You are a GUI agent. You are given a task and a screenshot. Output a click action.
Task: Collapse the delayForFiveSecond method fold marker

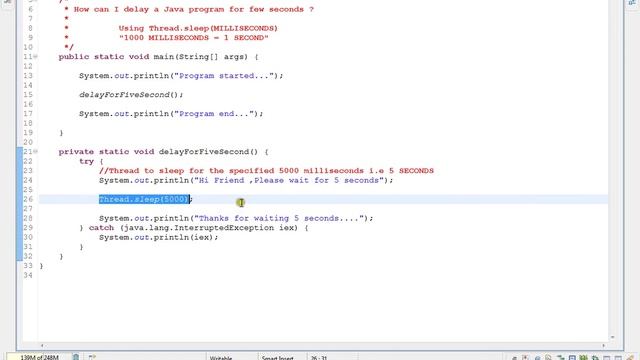coord(36,152)
